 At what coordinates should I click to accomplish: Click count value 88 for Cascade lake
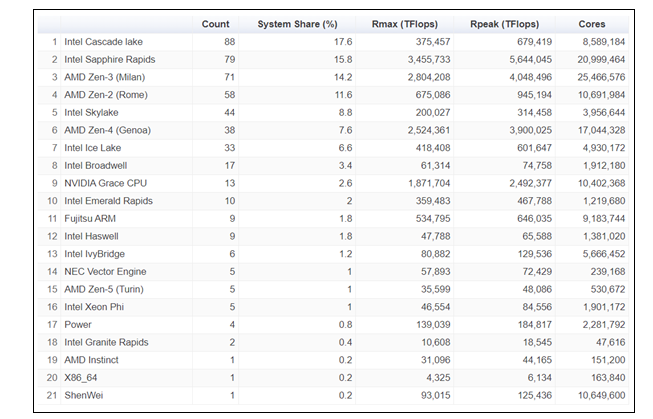pyautogui.click(x=229, y=42)
